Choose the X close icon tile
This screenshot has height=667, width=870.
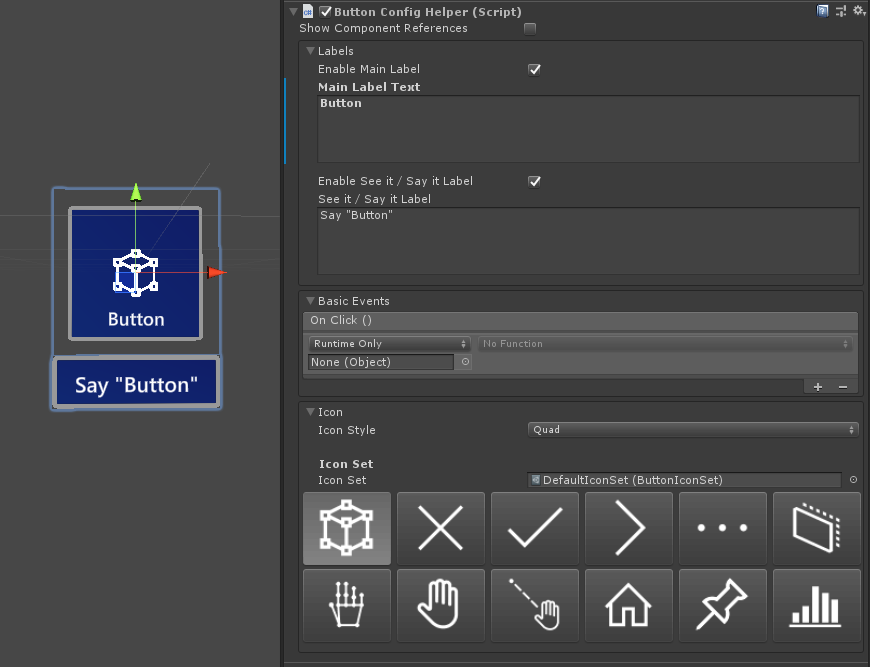pos(440,528)
